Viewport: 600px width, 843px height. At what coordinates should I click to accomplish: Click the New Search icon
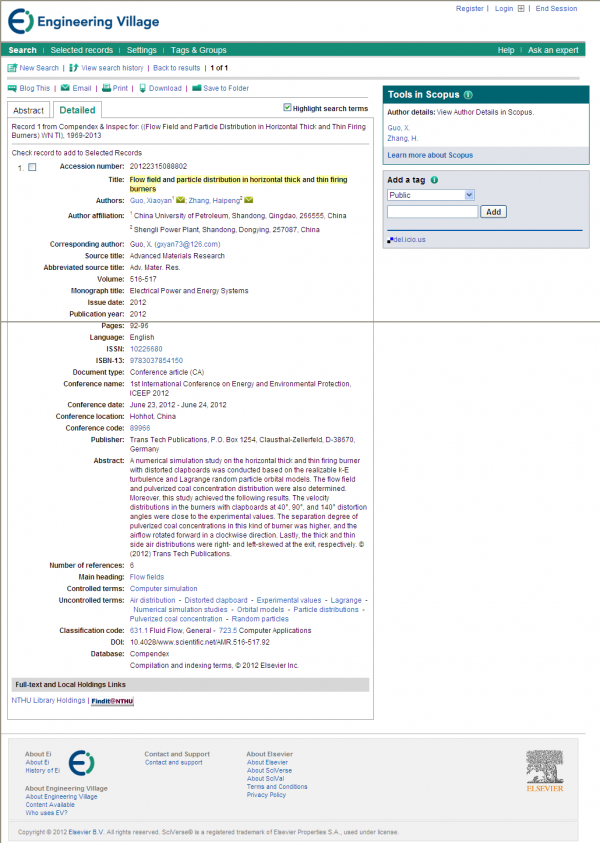(x=12, y=68)
